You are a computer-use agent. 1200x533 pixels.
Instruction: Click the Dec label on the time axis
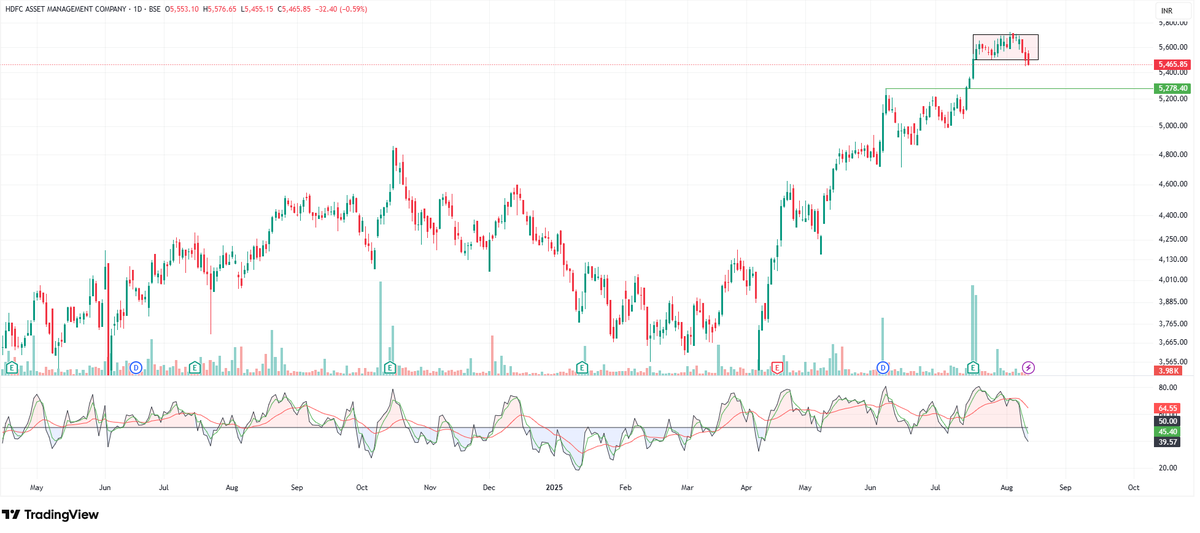tap(489, 487)
